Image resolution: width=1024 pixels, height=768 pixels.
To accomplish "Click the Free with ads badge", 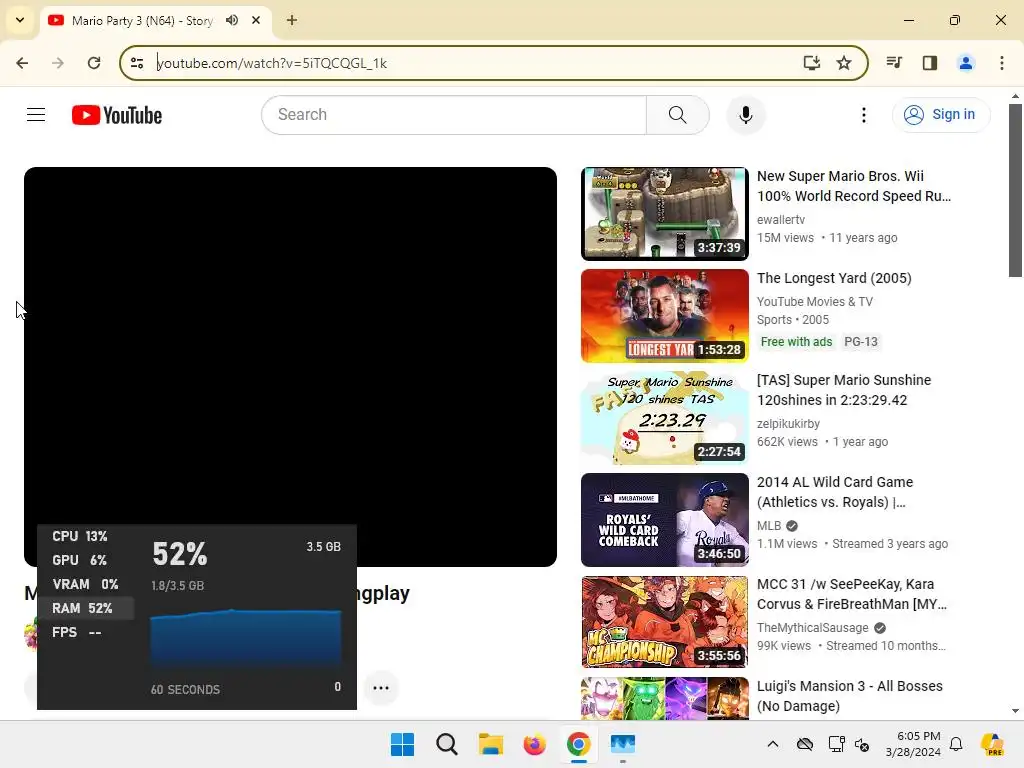I will coord(796,342).
